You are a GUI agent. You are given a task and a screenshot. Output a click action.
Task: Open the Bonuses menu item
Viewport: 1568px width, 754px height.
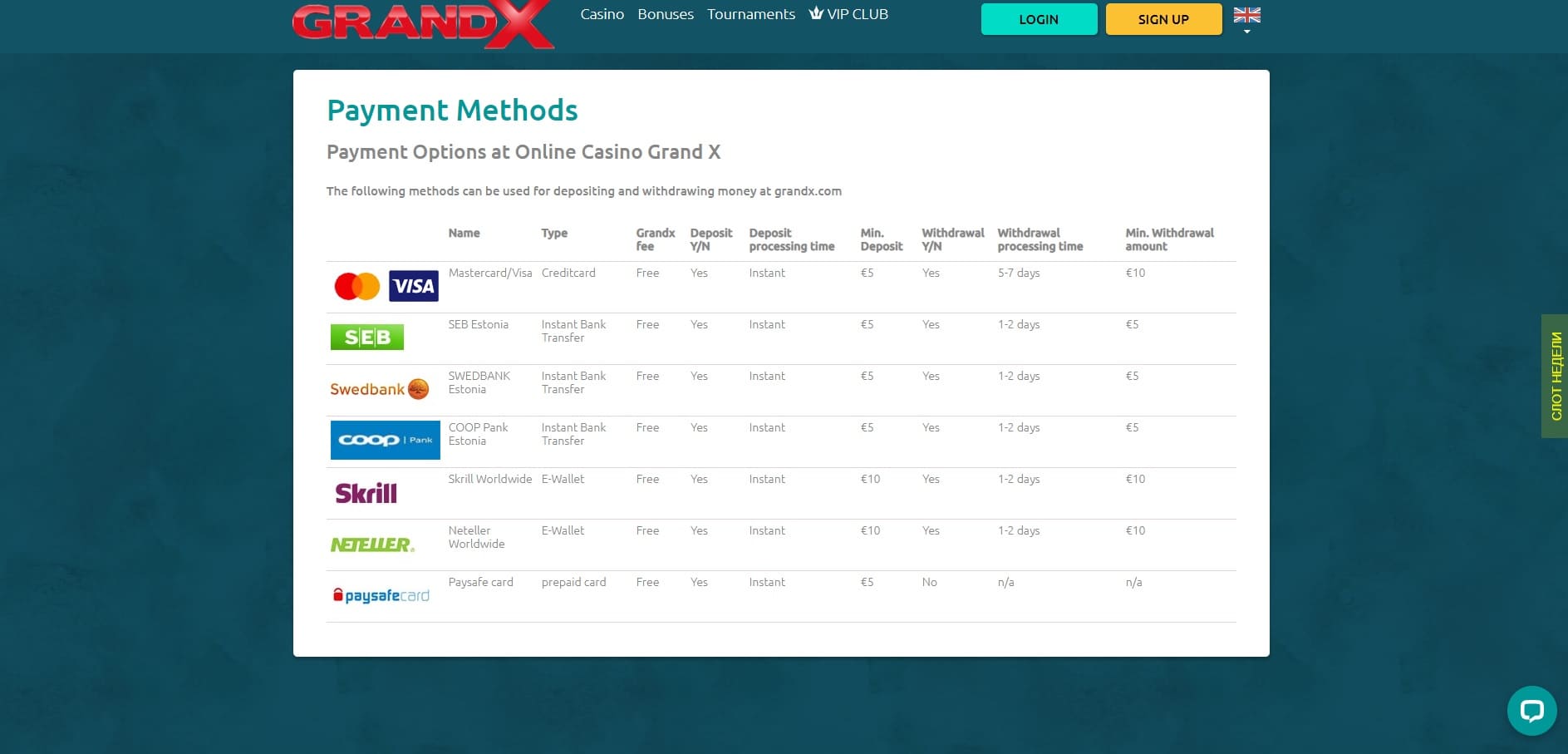pos(666,14)
